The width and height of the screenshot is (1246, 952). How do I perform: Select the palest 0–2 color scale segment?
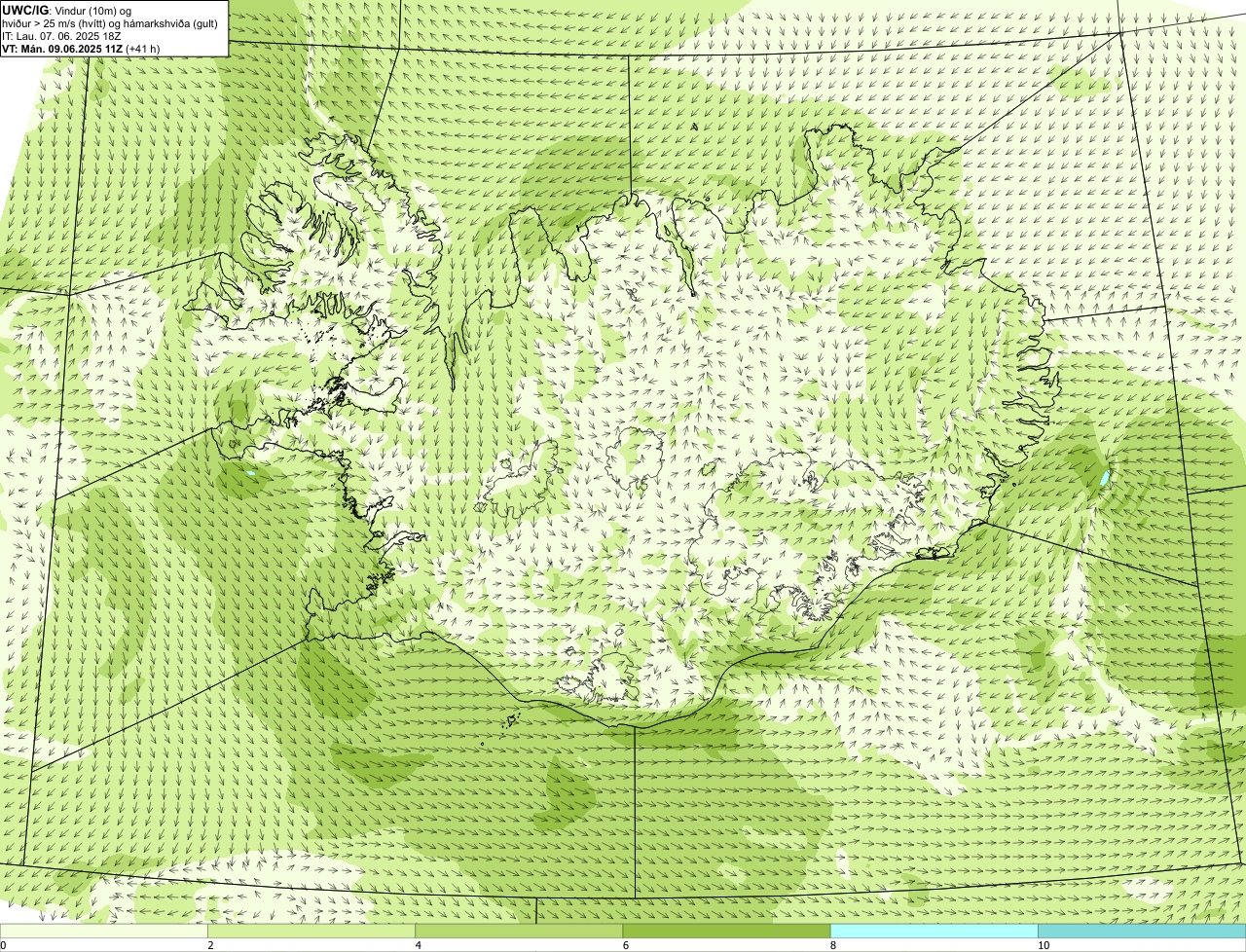[x=104, y=931]
